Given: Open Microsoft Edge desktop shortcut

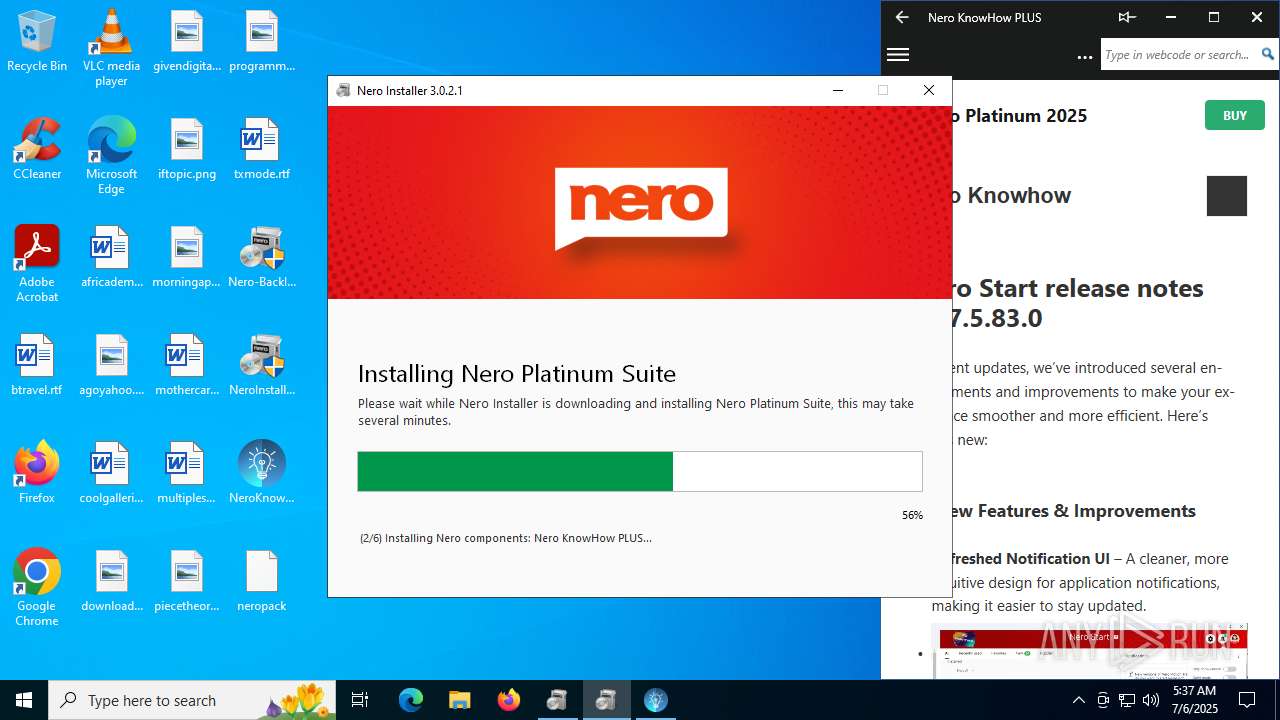Looking at the screenshot, I should click(111, 155).
